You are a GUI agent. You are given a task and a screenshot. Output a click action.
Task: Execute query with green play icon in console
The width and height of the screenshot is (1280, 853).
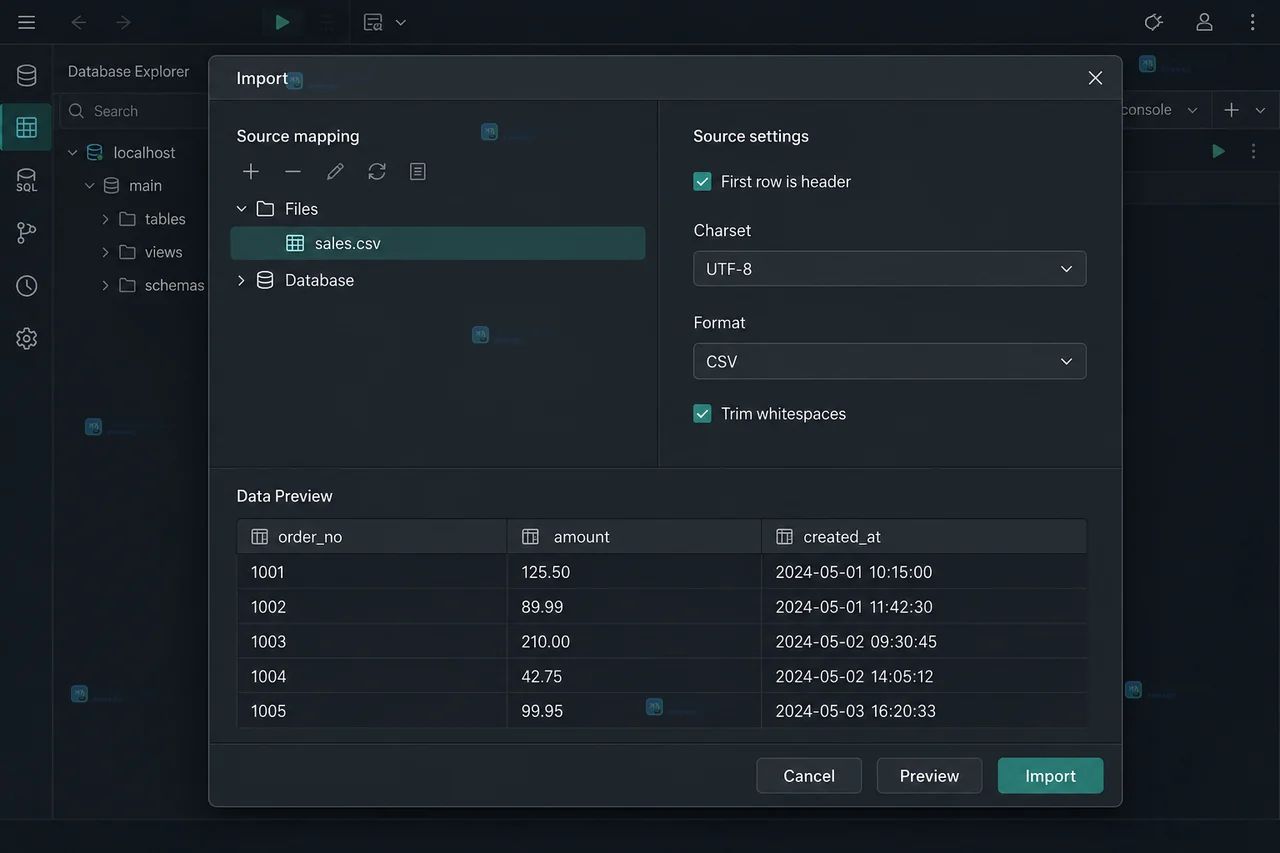1218,151
